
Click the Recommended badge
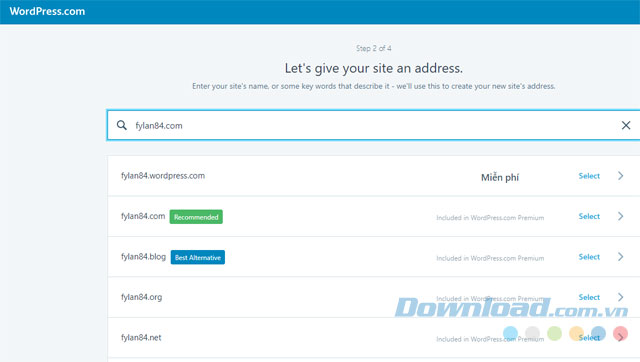pyautogui.click(x=196, y=217)
